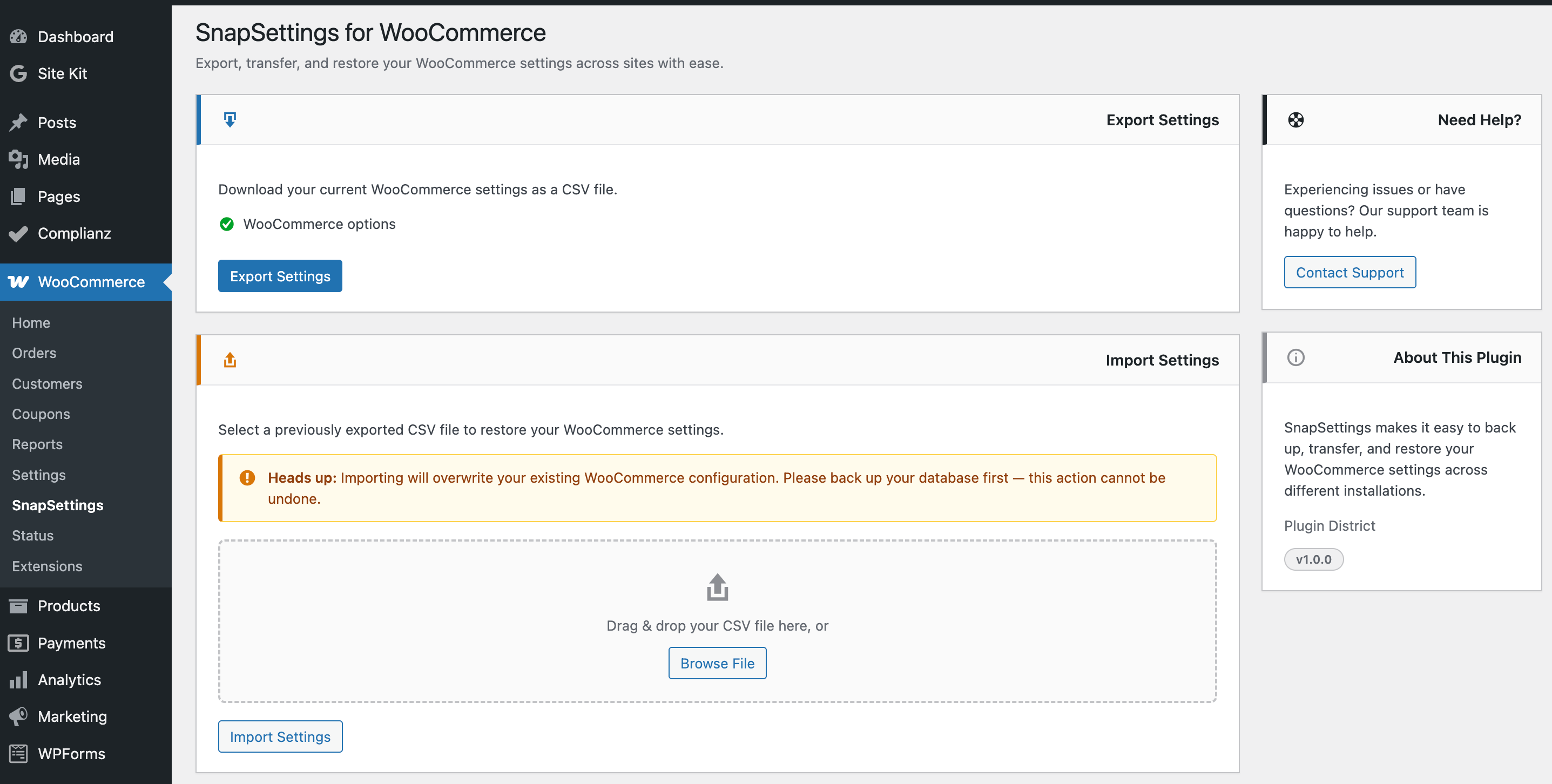Click the Site Kit Google icon

click(x=18, y=73)
